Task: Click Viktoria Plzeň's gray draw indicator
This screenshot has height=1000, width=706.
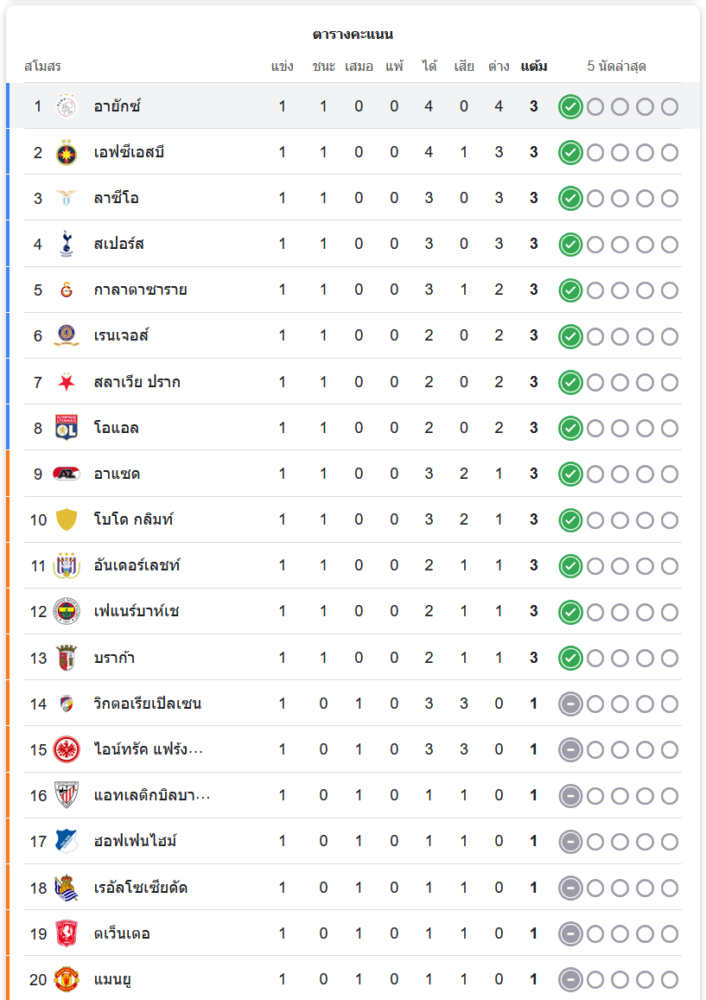Action: coord(570,705)
